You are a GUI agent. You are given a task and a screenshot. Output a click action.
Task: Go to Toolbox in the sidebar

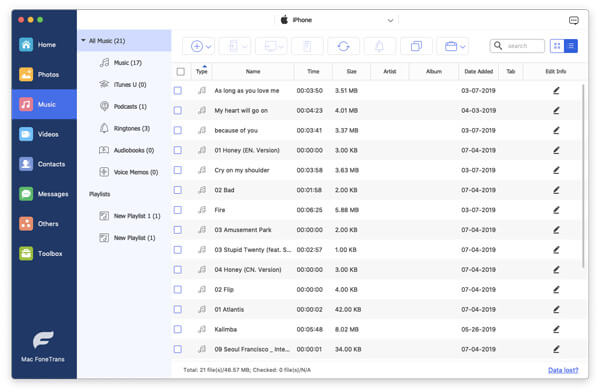pyautogui.click(x=44, y=253)
